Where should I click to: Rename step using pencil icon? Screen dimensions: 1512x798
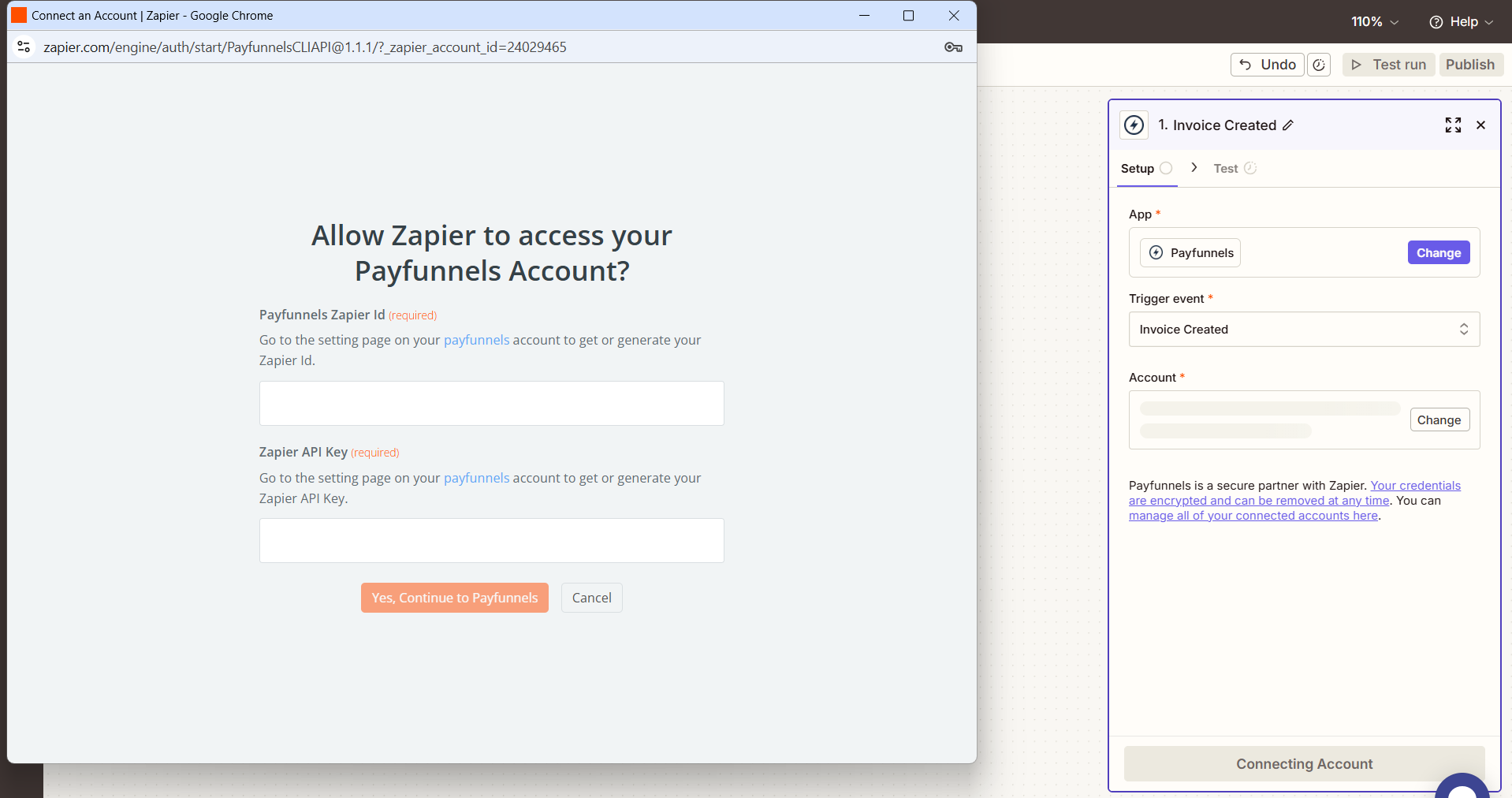pos(1288,125)
